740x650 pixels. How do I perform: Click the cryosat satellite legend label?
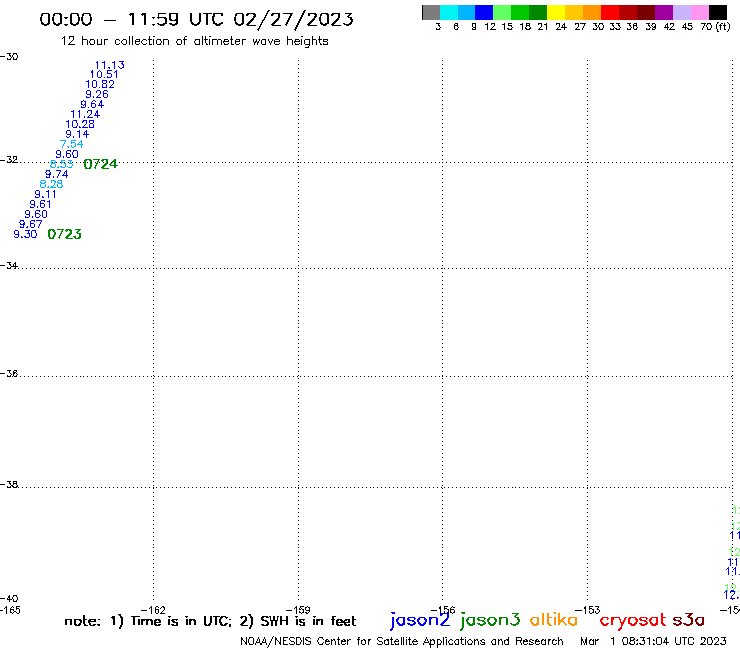tap(633, 621)
